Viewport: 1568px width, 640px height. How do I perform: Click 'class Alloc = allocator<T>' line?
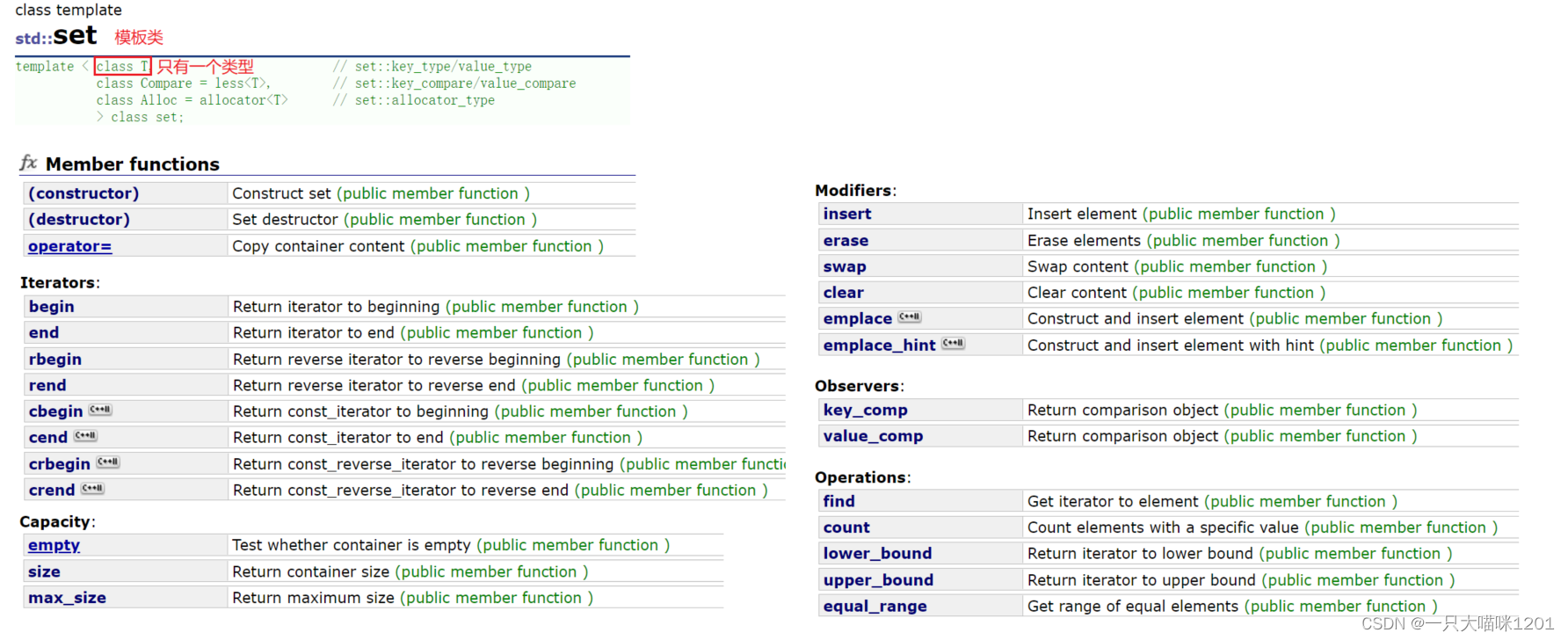click(192, 100)
